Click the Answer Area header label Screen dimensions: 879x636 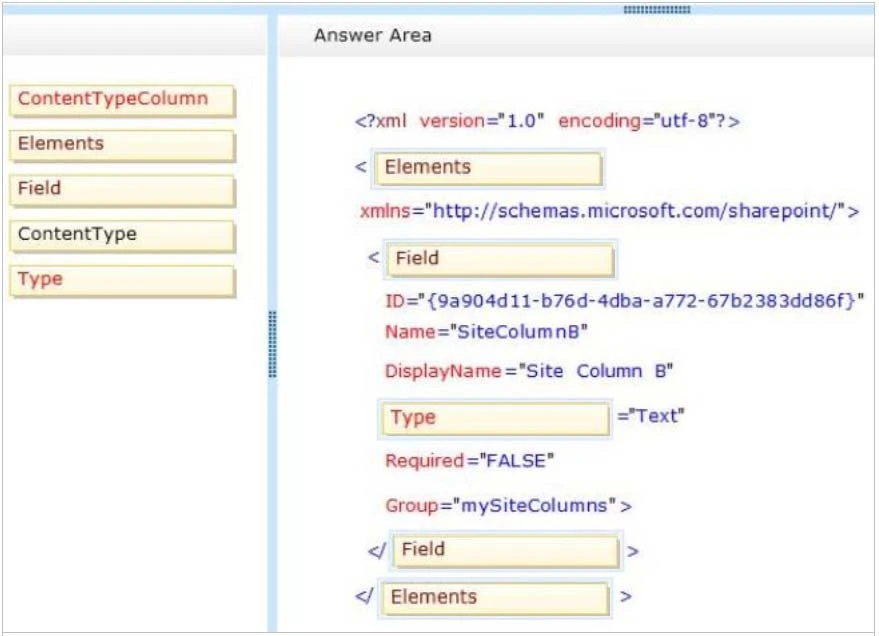[372, 36]
